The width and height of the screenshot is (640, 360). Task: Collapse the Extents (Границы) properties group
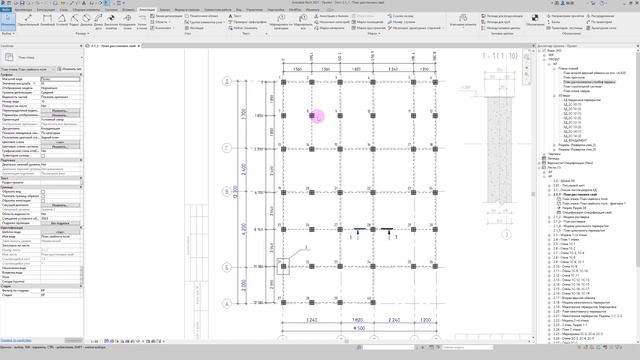(80, 187)
